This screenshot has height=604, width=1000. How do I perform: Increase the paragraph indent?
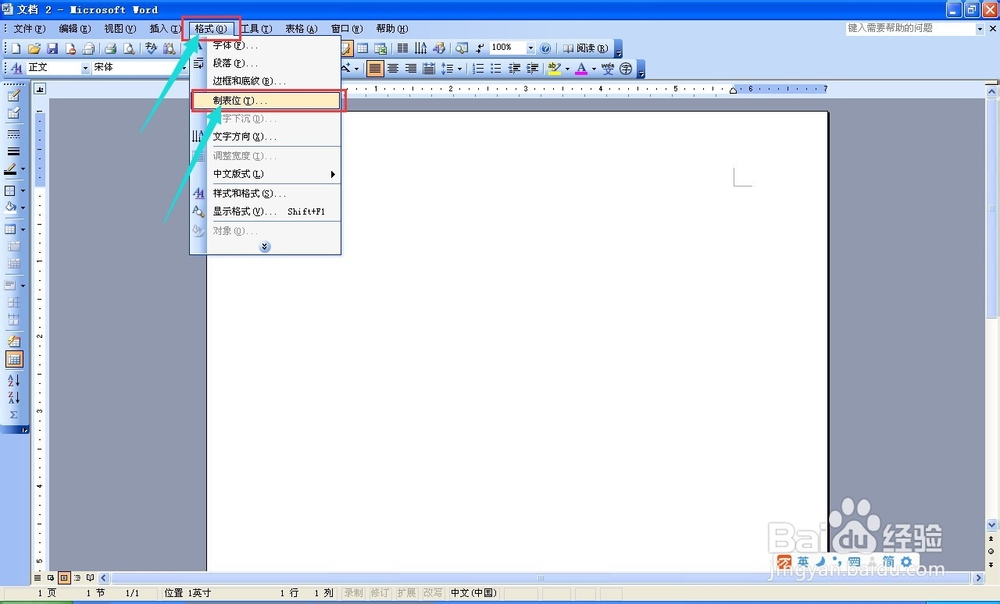tap(532, 68)
